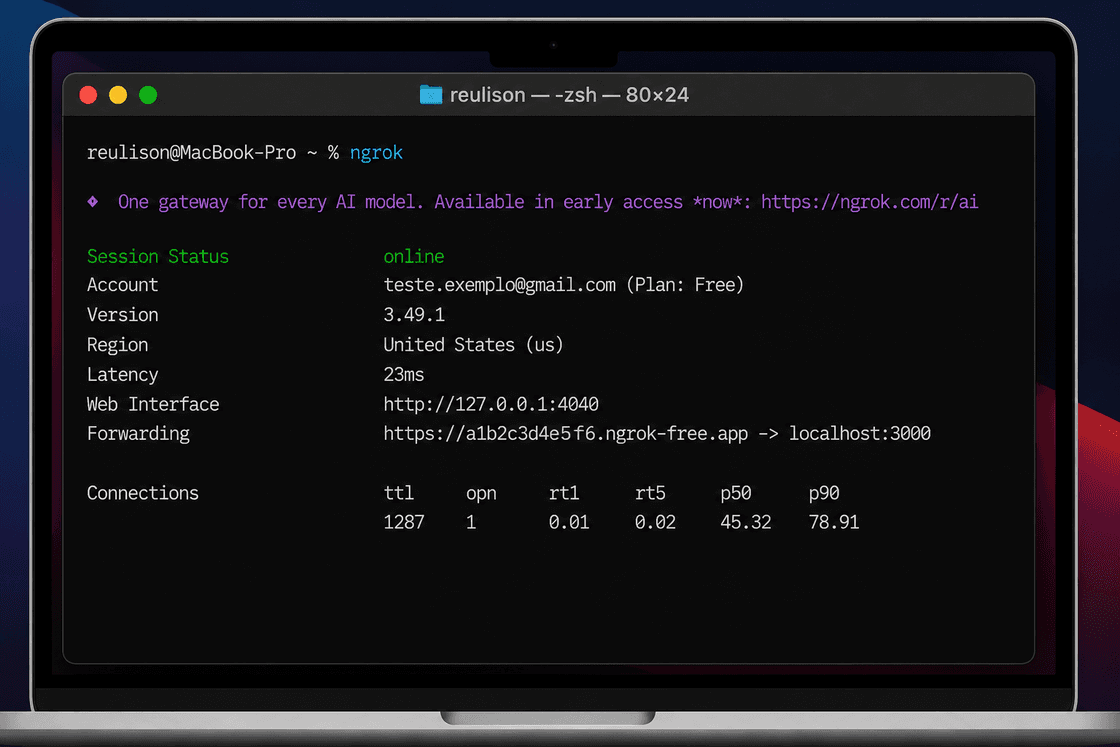Screen dimensions: 1120x747
Task: Click the 'ngrok' command text in prompt
Action: [376, 153]
